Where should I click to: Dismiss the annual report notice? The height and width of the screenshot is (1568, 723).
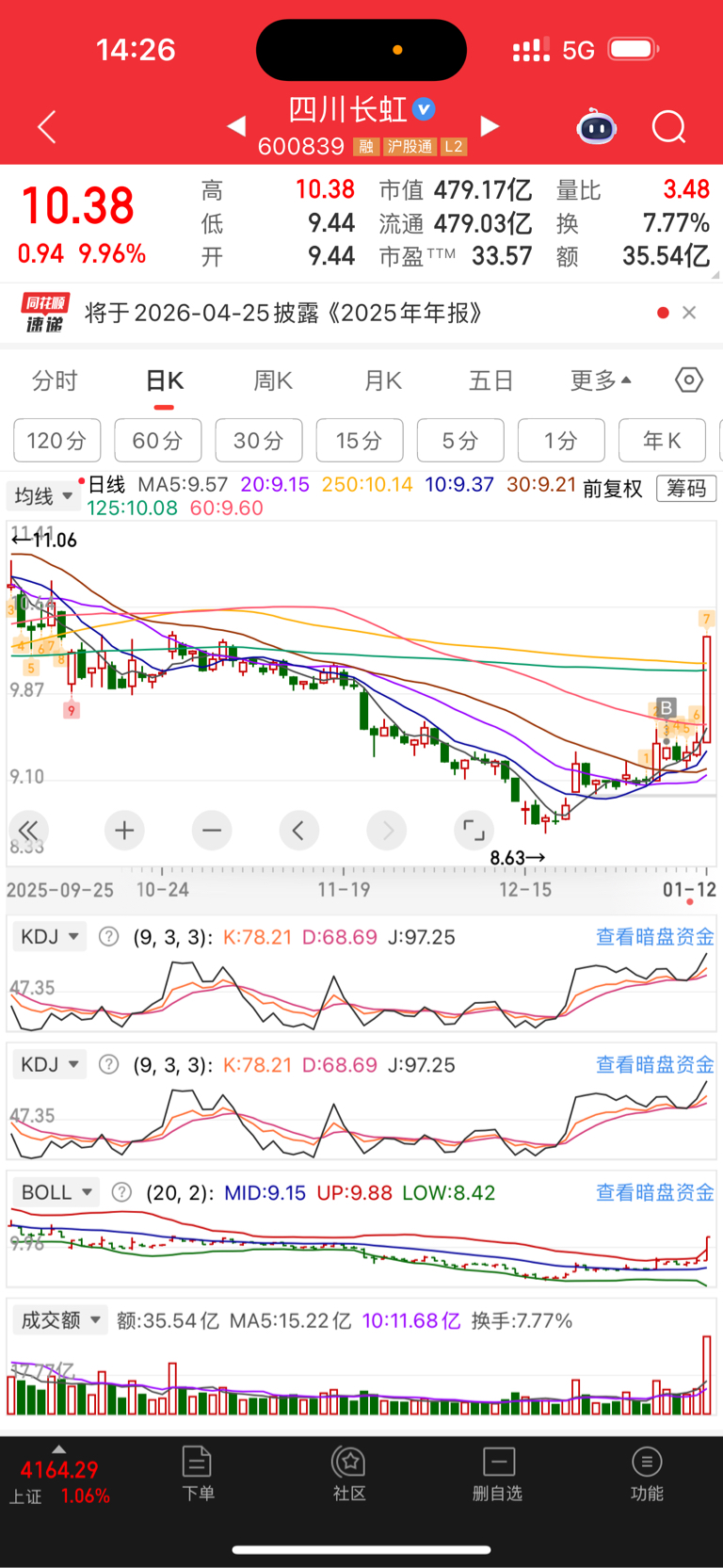689,313
